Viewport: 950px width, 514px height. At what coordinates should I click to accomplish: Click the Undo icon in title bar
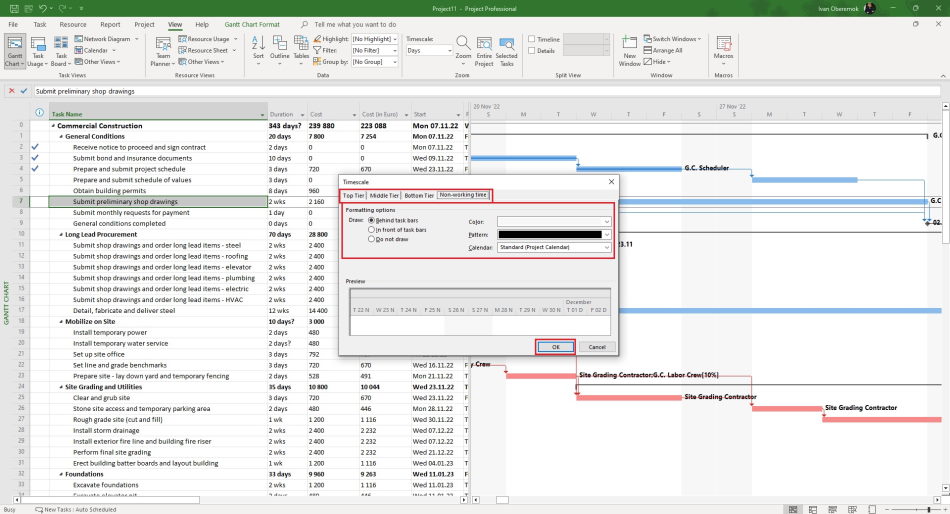(x=42, y=8)
